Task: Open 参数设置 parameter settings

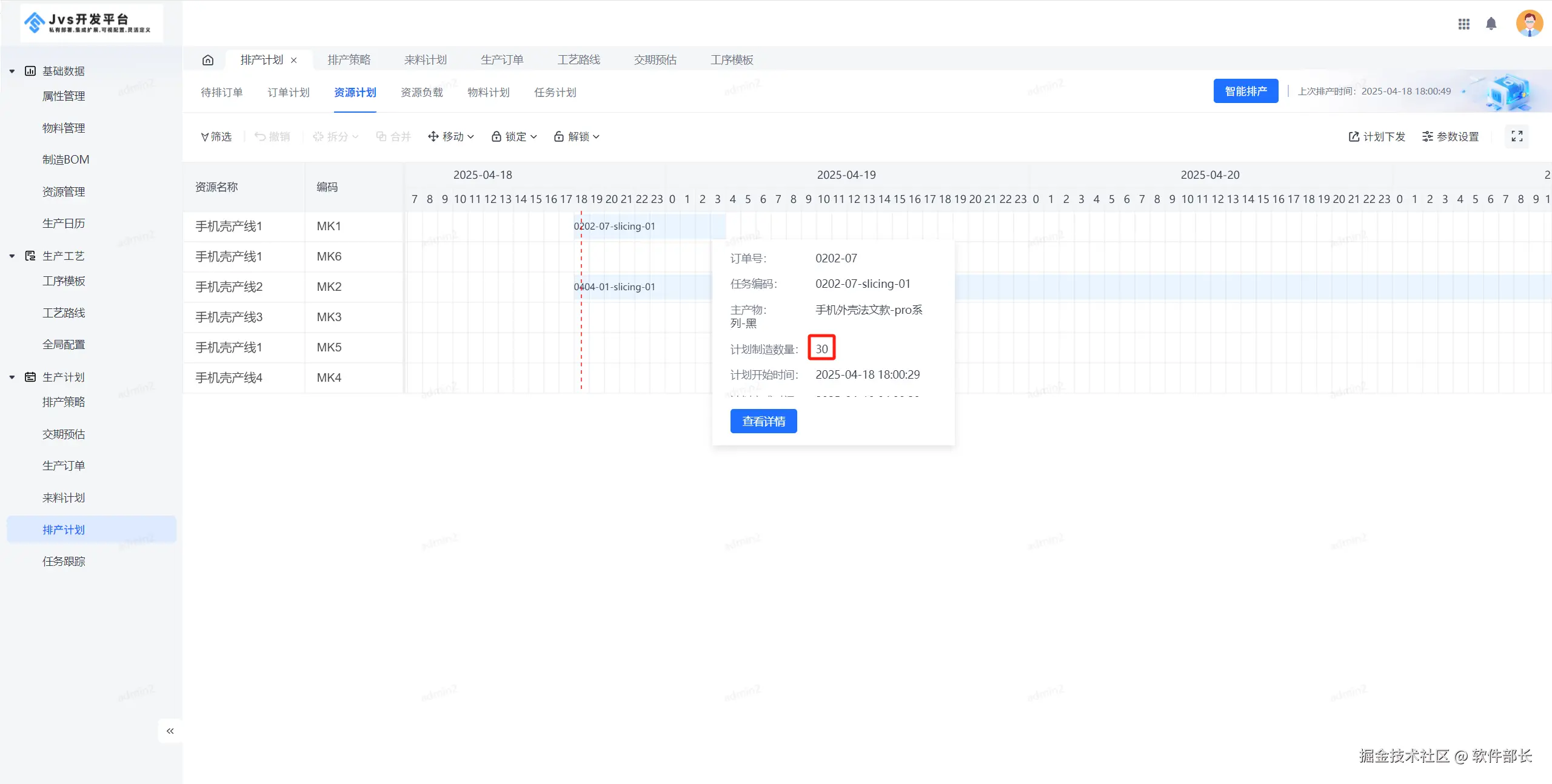Action: (1450, 137)
